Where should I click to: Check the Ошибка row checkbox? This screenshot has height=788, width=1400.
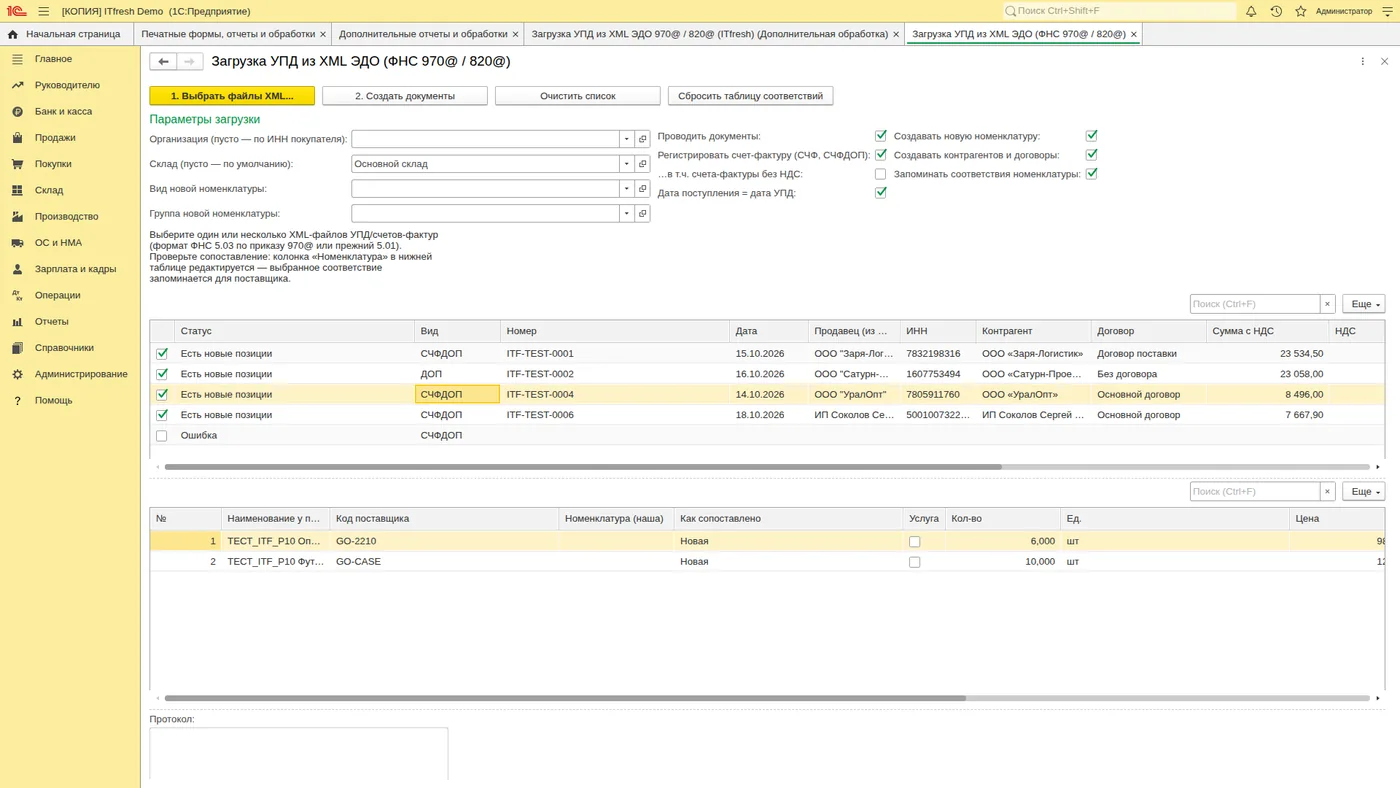pyautogui.click(x=162, y=436)
